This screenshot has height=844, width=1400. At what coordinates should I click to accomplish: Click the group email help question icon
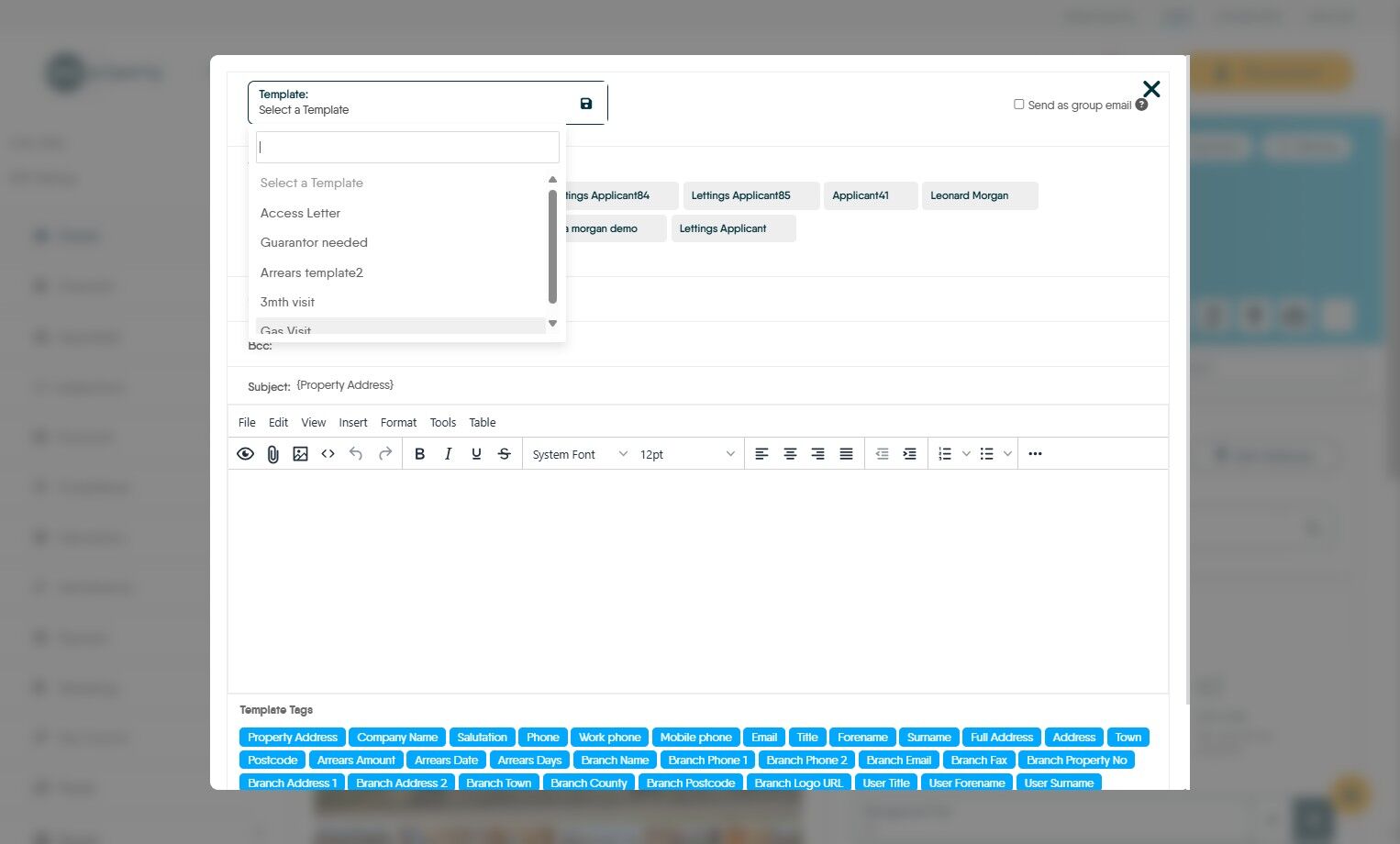(1141, 105)
